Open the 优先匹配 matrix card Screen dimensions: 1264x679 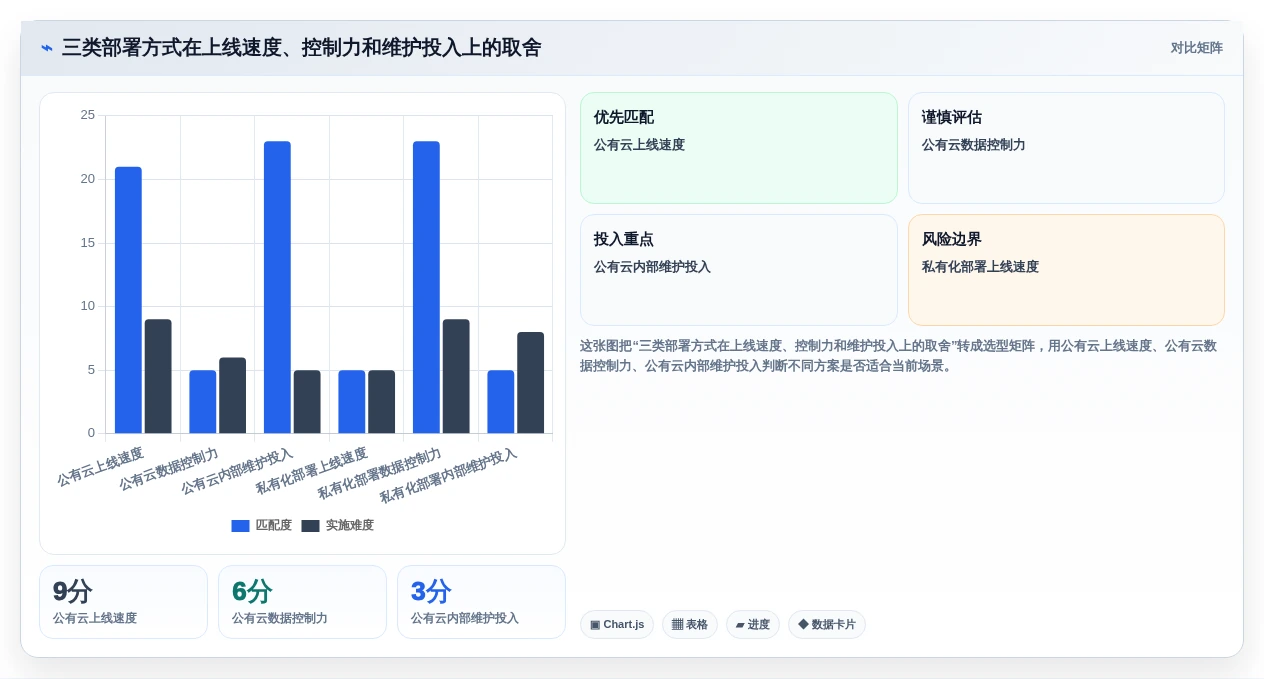coord(739,148)
